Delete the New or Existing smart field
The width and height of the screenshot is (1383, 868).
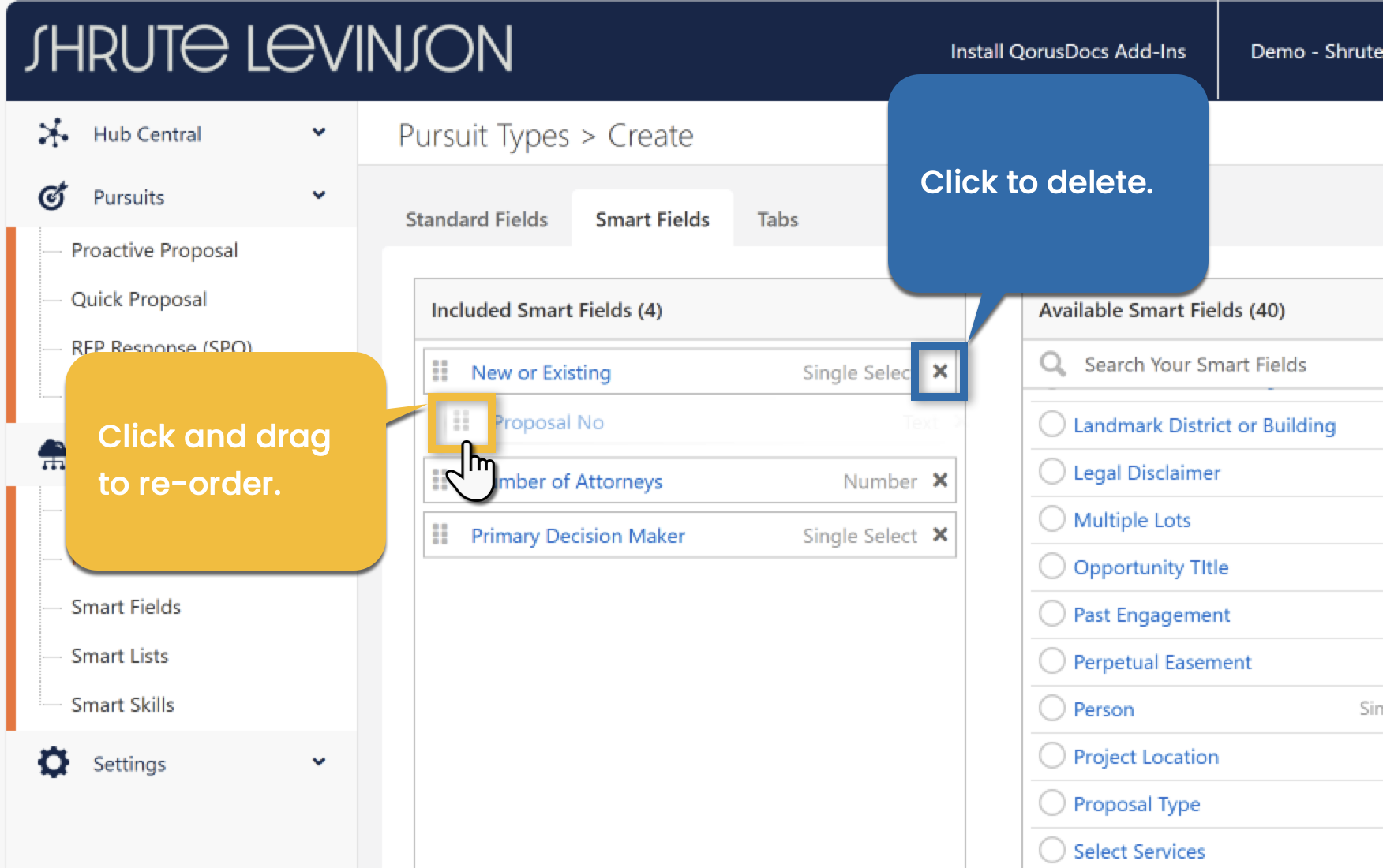[x=939, y=372]
